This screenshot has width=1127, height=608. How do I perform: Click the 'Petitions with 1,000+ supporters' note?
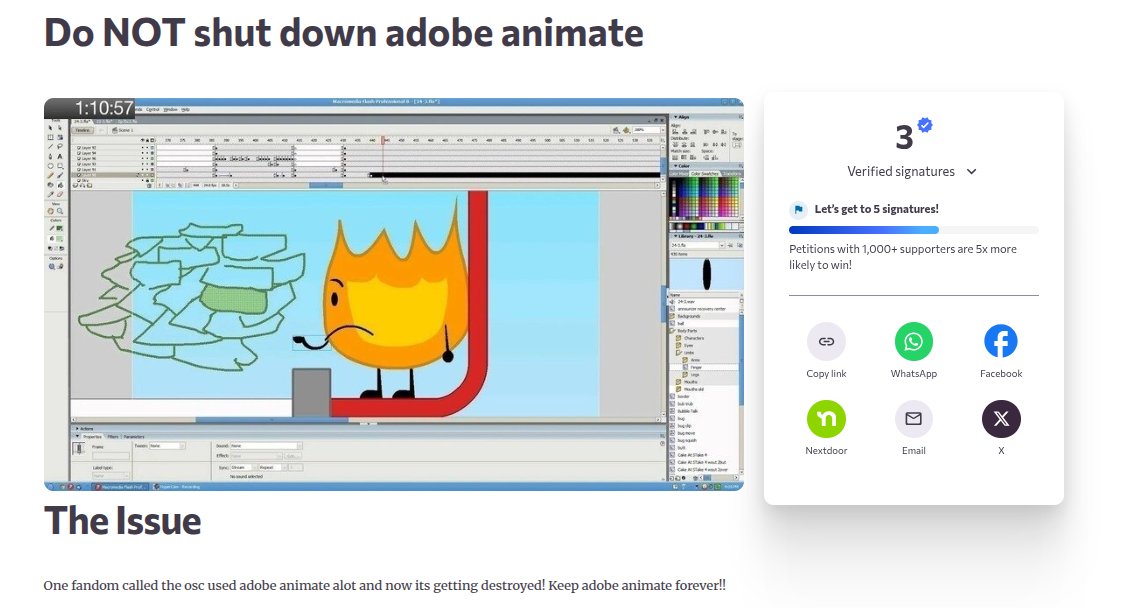[x=903, y=257]
